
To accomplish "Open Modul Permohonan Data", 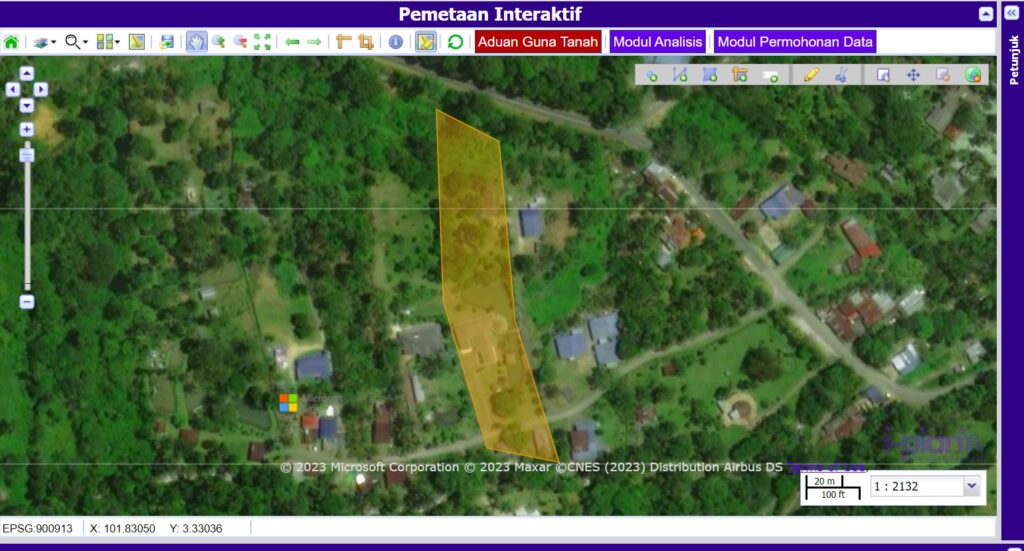I will click(x=795, y=42).
